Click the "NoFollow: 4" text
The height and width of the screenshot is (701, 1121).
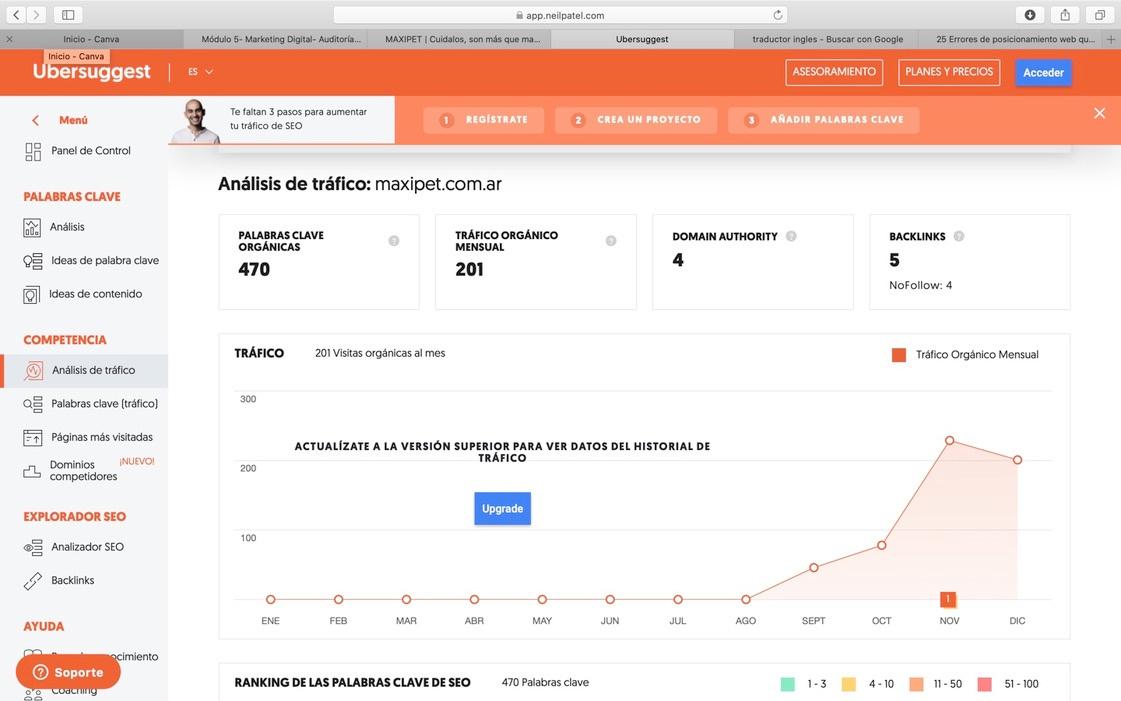click(x=921, y=285)
